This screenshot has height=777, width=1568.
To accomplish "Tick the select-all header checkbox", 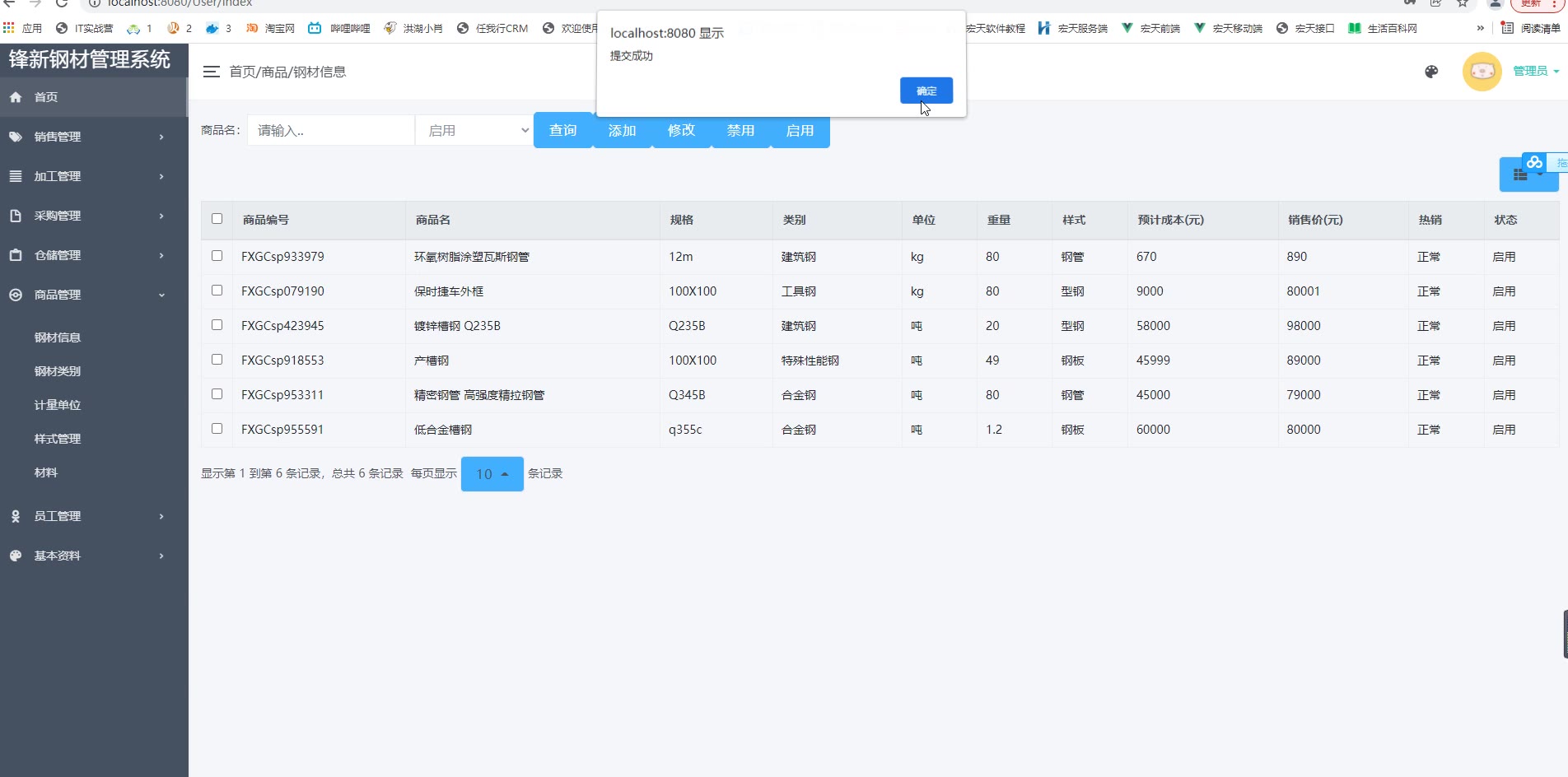I will tap(217, 219).
